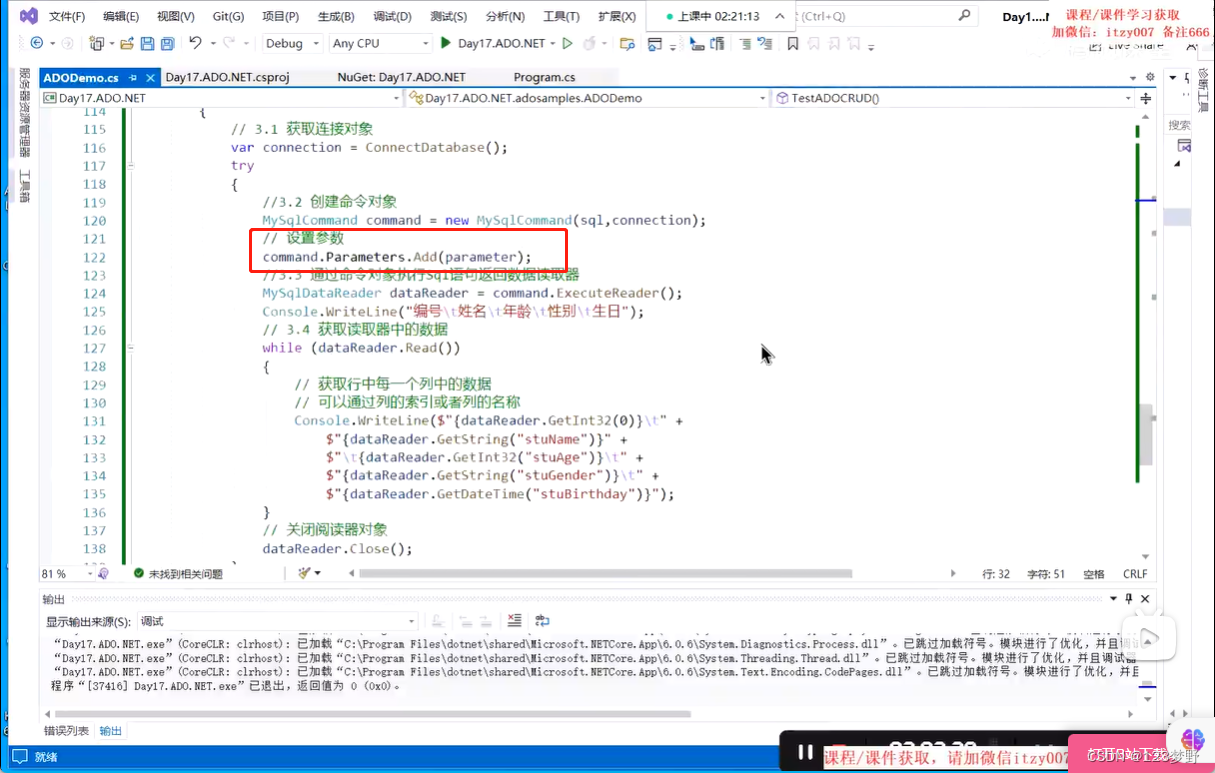Switch to the 错误列表 panel
1215x773 pixels.
point(66,731)
